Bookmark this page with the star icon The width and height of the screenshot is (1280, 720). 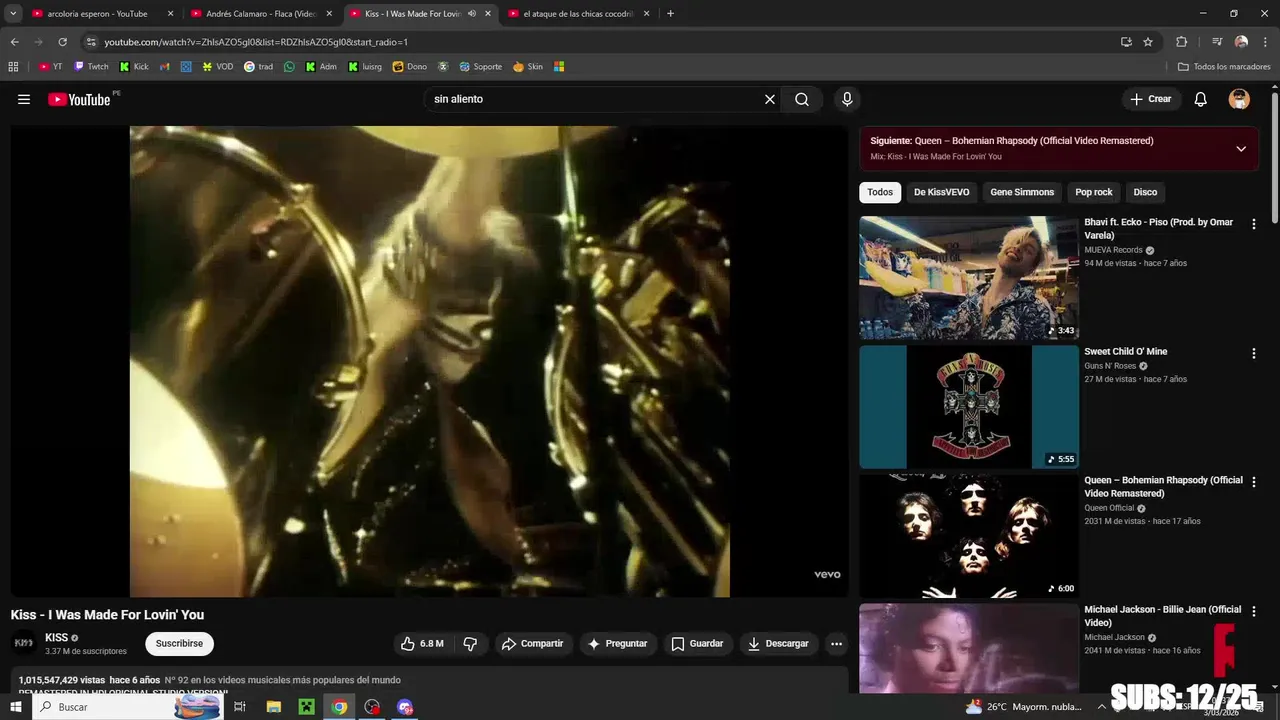[1148, 42]
